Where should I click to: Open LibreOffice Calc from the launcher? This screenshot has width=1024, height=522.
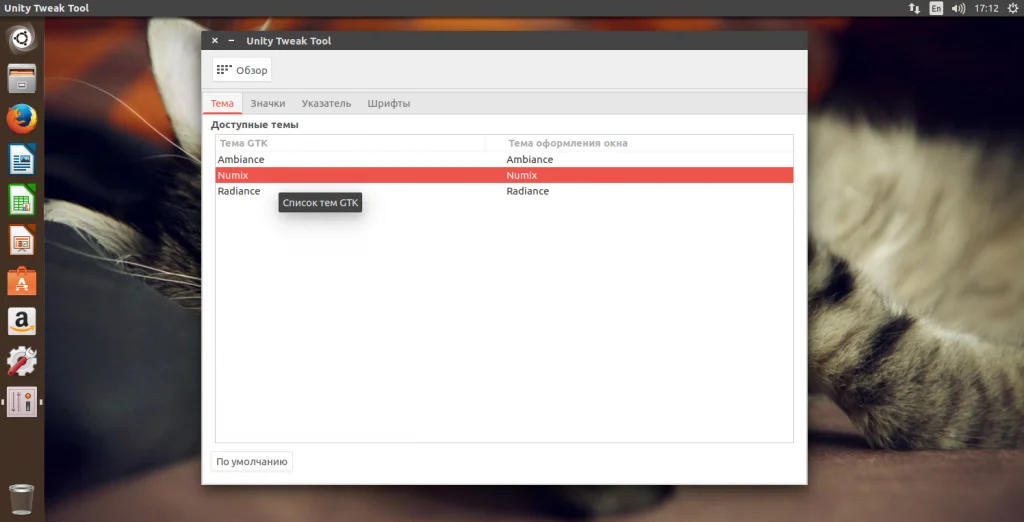pos(22,200)
